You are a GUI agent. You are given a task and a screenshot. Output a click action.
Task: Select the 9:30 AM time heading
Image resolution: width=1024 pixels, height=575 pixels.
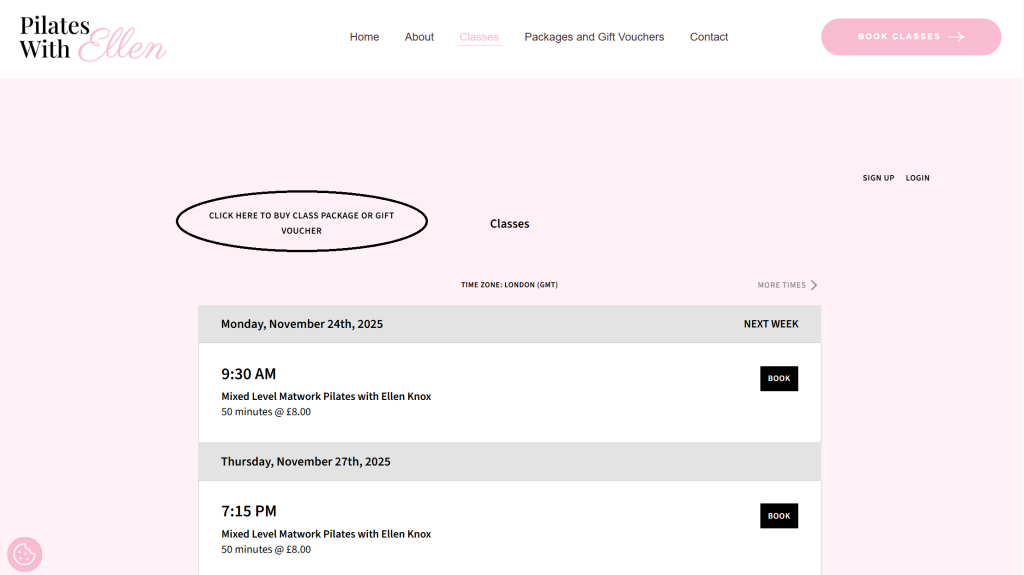click(x=248, y=374)
